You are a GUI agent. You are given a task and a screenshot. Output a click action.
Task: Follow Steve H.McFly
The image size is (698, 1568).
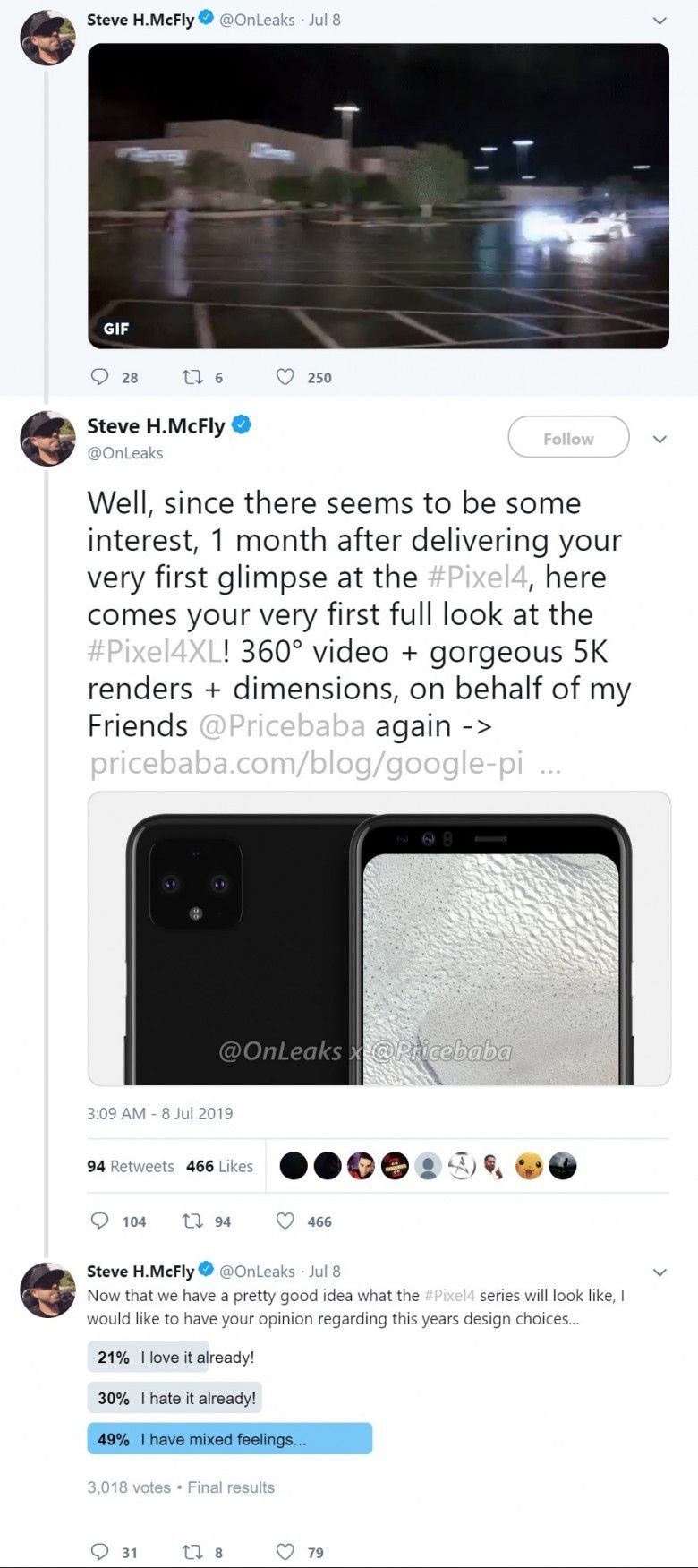(568, 439)
